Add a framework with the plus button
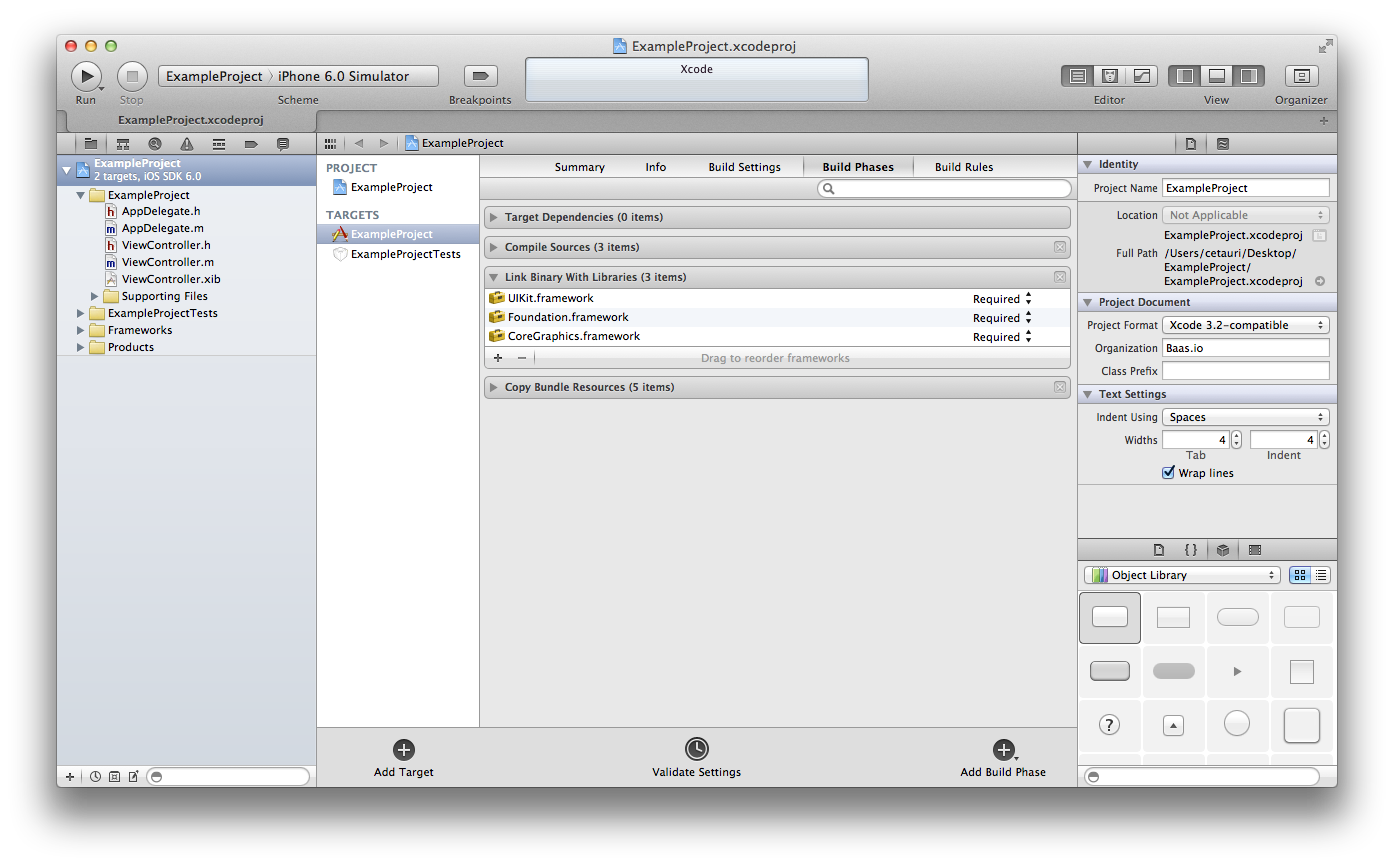 [498, 358]
